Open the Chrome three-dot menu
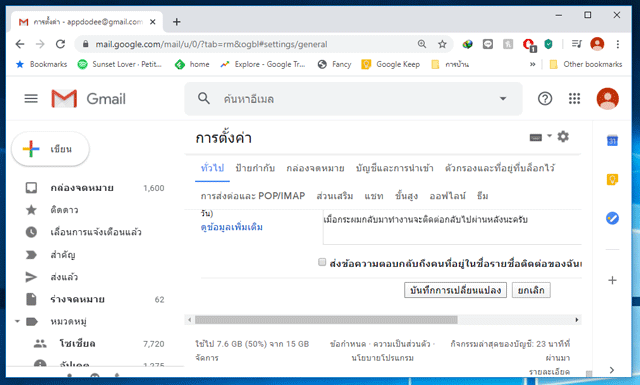The width and height of the screenshot is (640, 385). click(x=618, y=44)
